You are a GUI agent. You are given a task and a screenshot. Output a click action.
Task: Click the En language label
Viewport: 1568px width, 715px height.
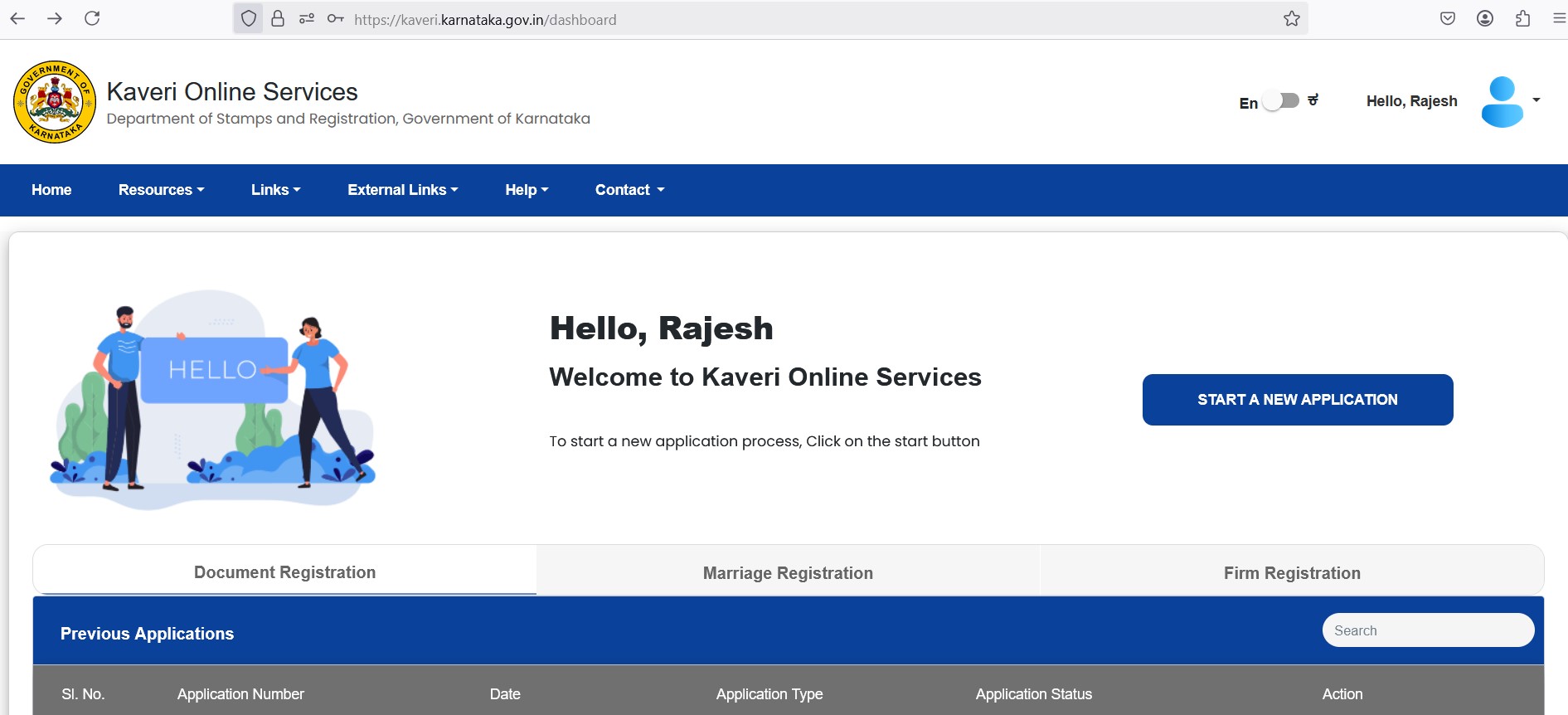1249,103
